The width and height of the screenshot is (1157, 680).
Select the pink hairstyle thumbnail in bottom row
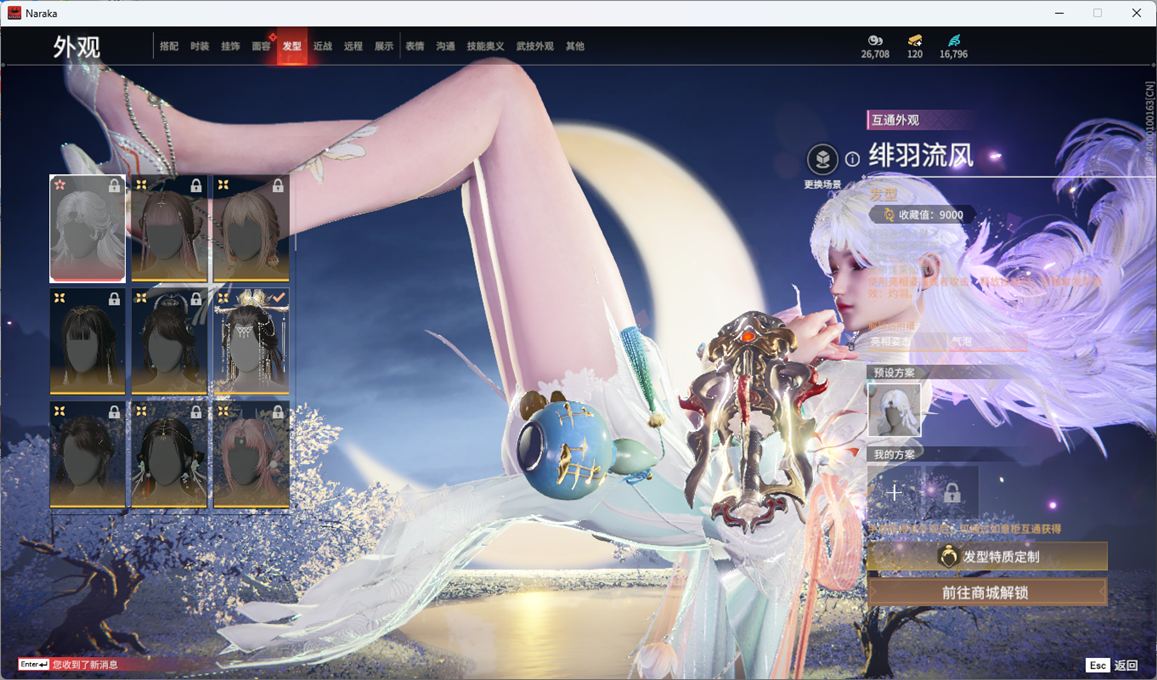click(x=251, y=455)
